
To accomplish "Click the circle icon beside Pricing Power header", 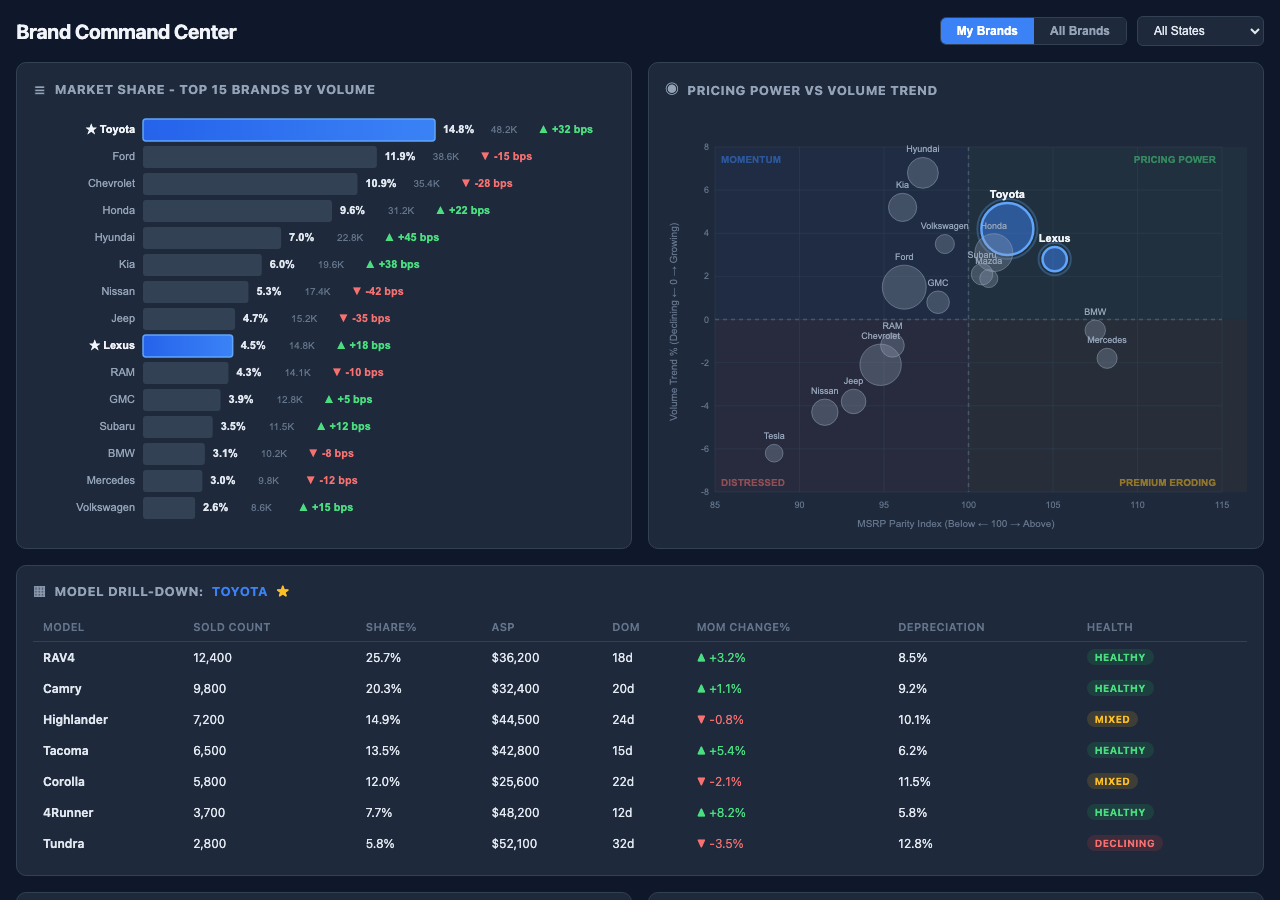I will (x=671, y=89).
